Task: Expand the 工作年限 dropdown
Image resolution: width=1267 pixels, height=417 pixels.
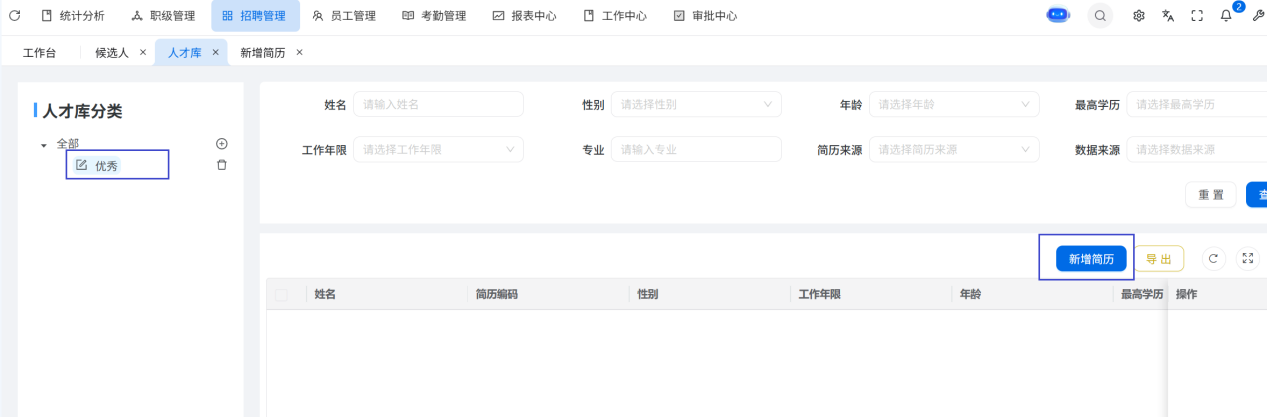Action: coord(438,150)
